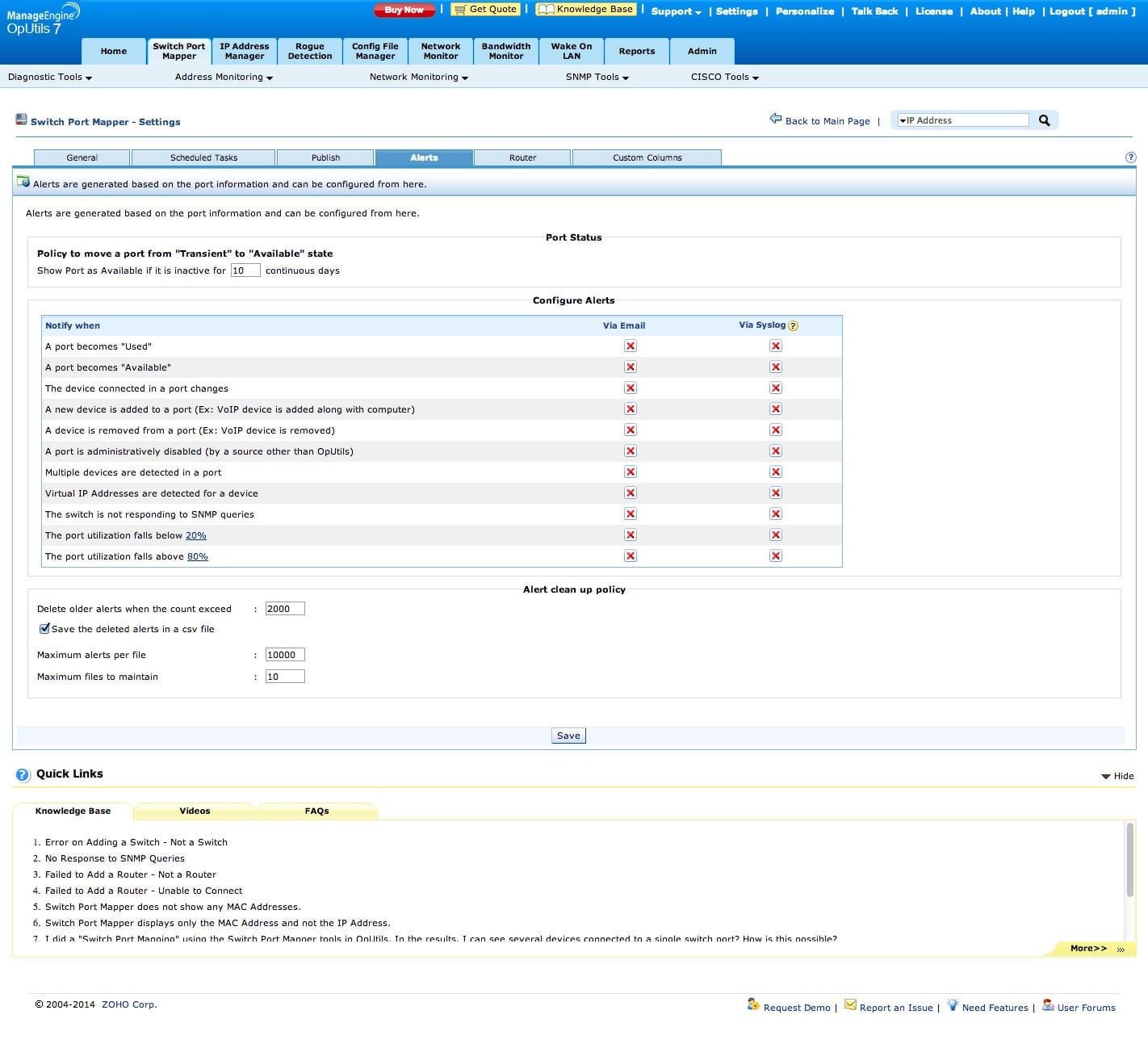Open the search type dropdown arrow

point(903,120)
